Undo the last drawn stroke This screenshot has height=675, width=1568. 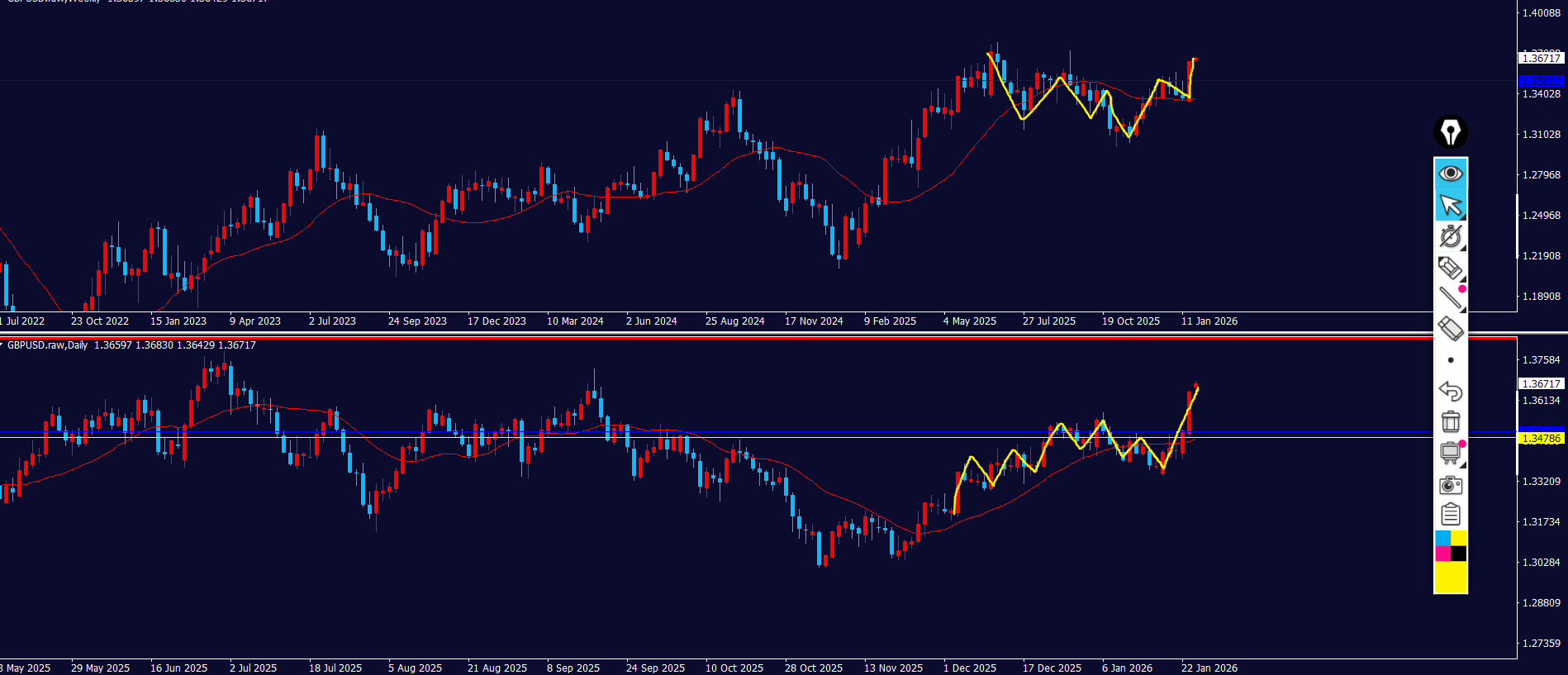pos(1450,391)
